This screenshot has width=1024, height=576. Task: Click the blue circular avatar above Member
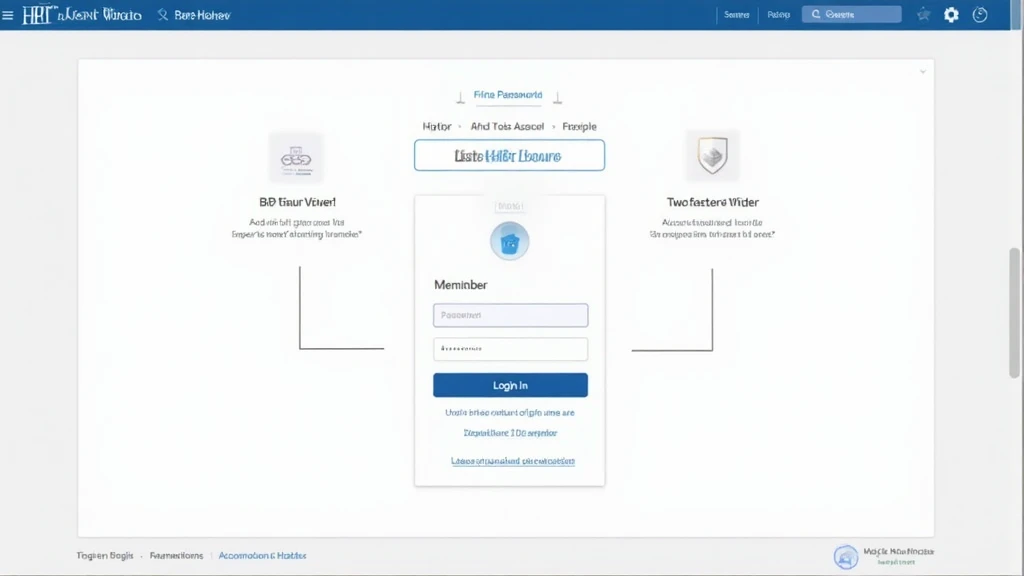(510, 242)
